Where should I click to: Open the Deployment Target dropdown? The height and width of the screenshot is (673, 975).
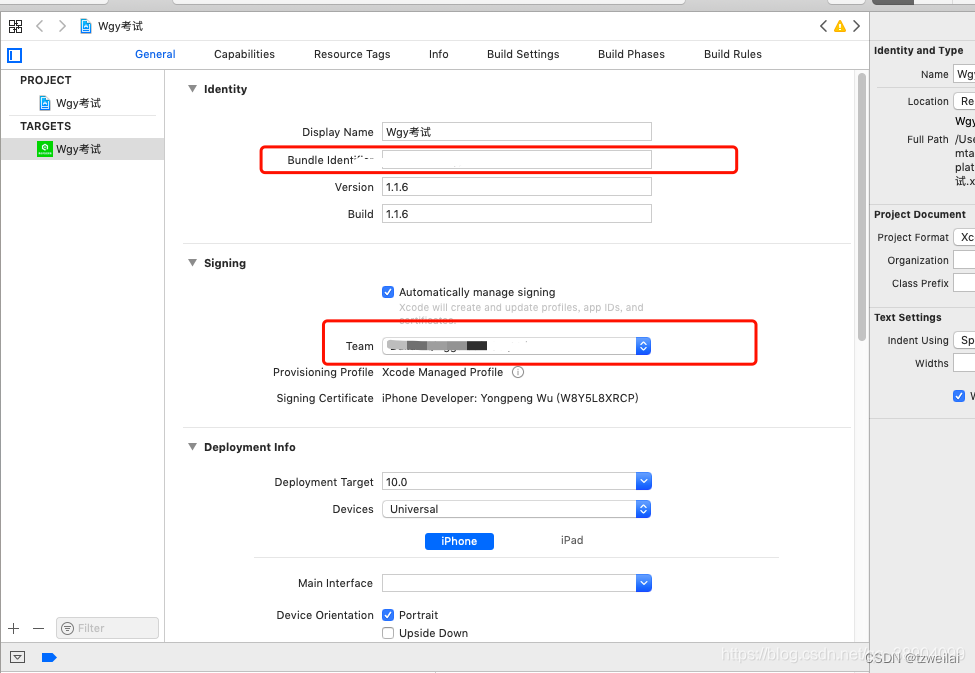(643, 481)
